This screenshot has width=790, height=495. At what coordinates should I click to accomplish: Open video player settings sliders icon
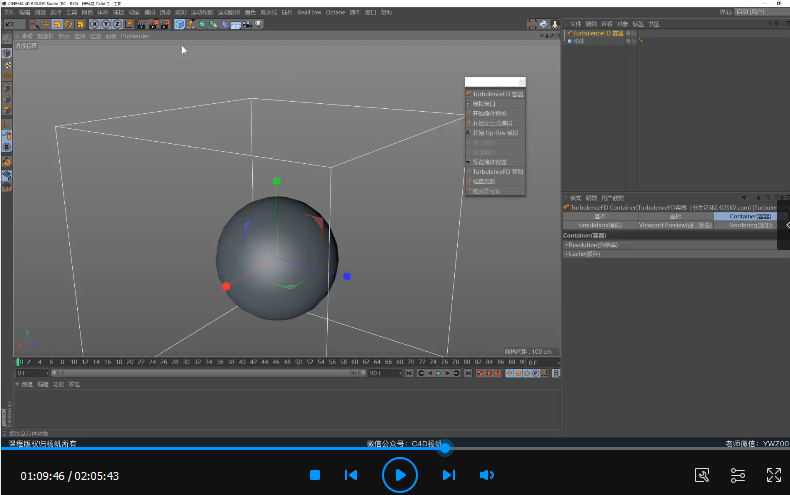[738, 475]
